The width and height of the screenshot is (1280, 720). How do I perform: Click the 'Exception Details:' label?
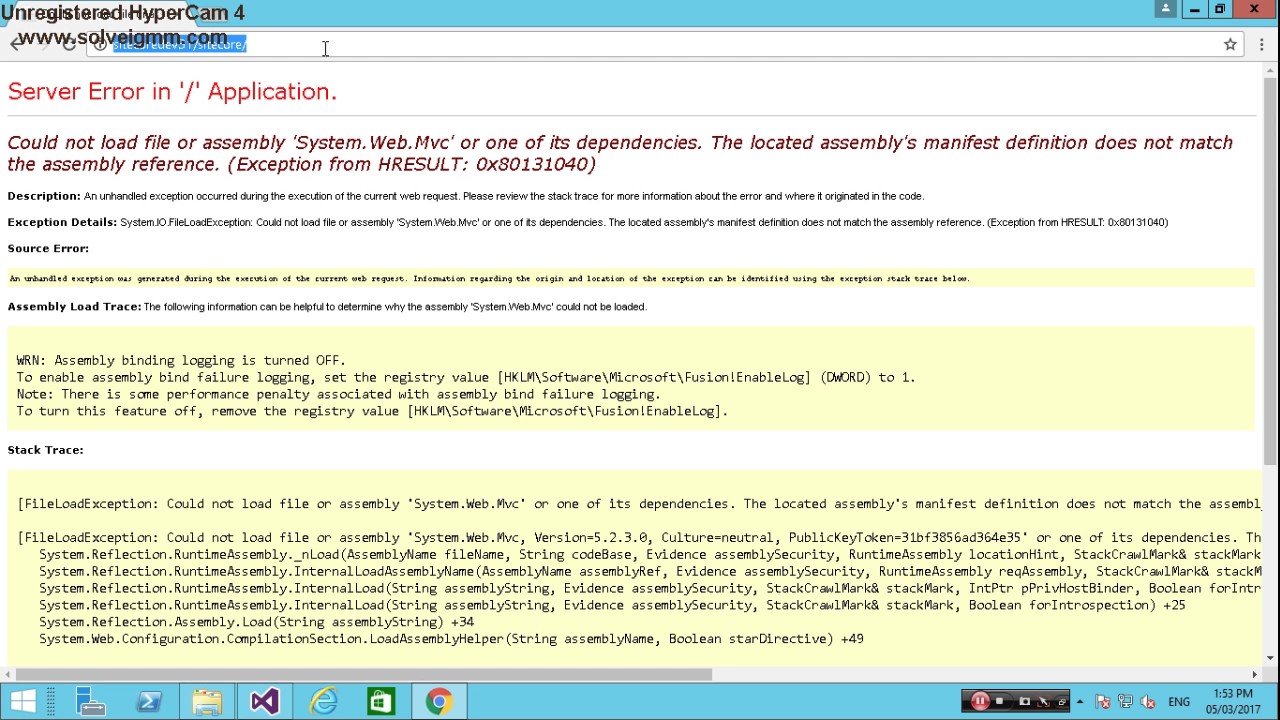(62, 222)
